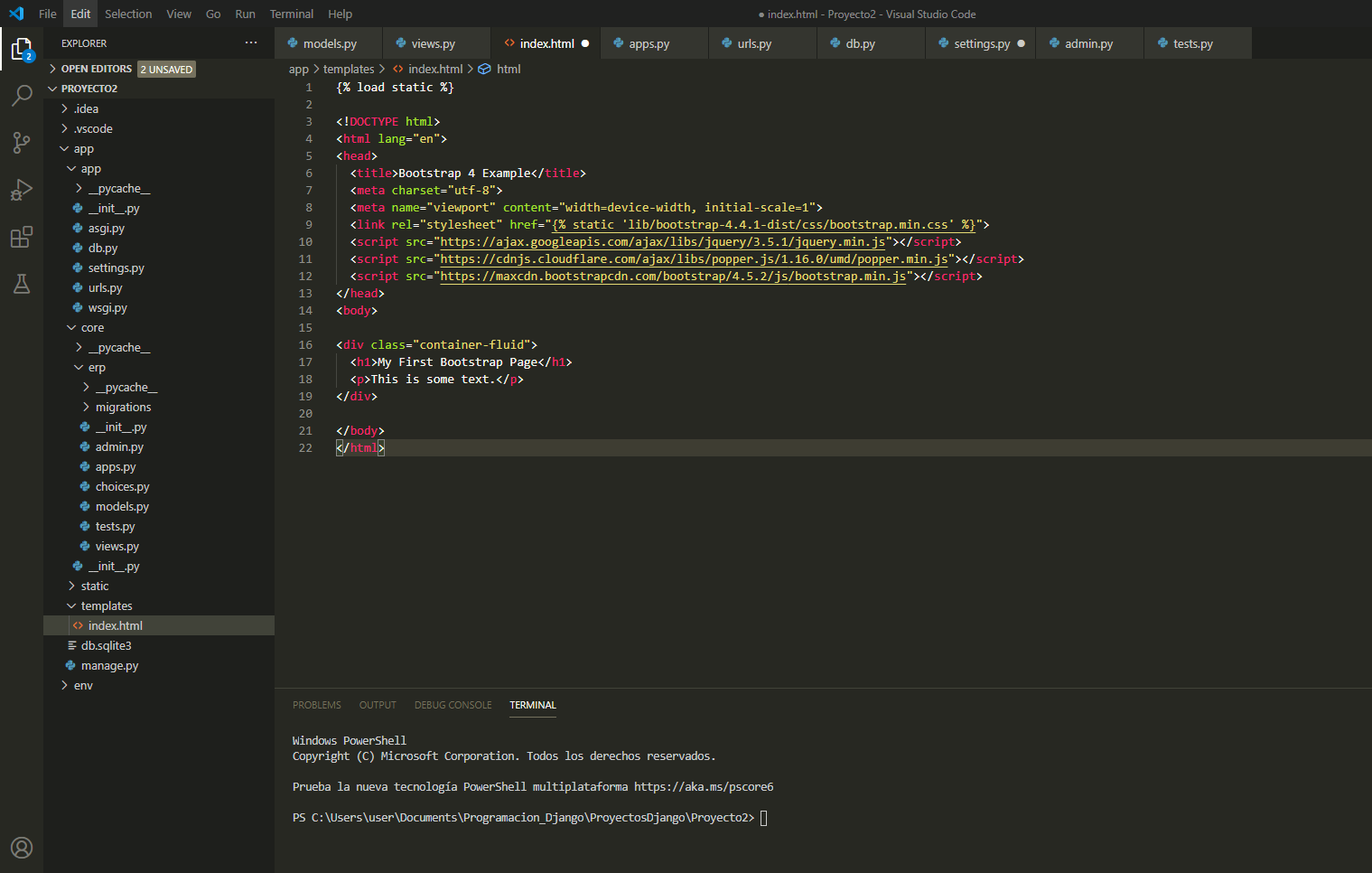Expand the env folder
1372x873 pixels.
click(159, 685)
